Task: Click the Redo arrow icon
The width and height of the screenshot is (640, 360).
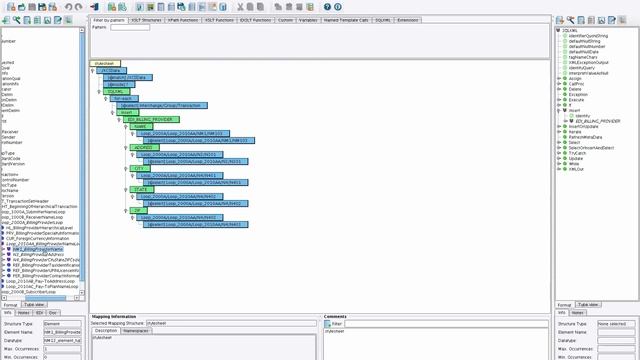Action: (x=78, y=7)
